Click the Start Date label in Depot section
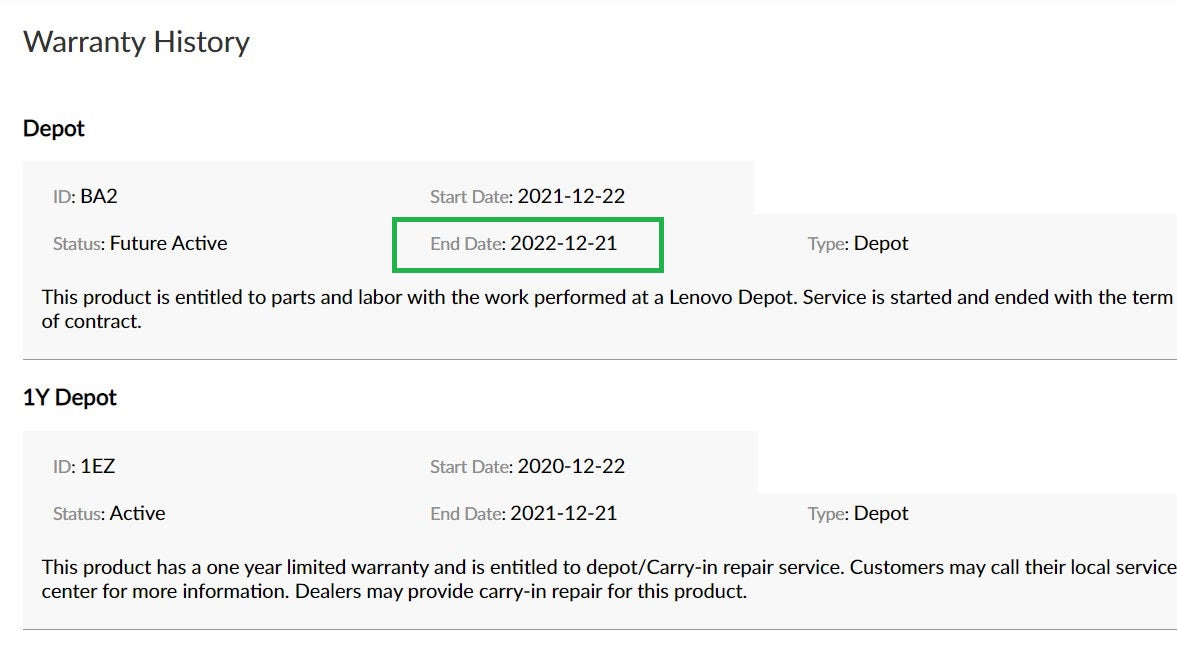This screenshot has width=1177, height=647. (471, 197)
